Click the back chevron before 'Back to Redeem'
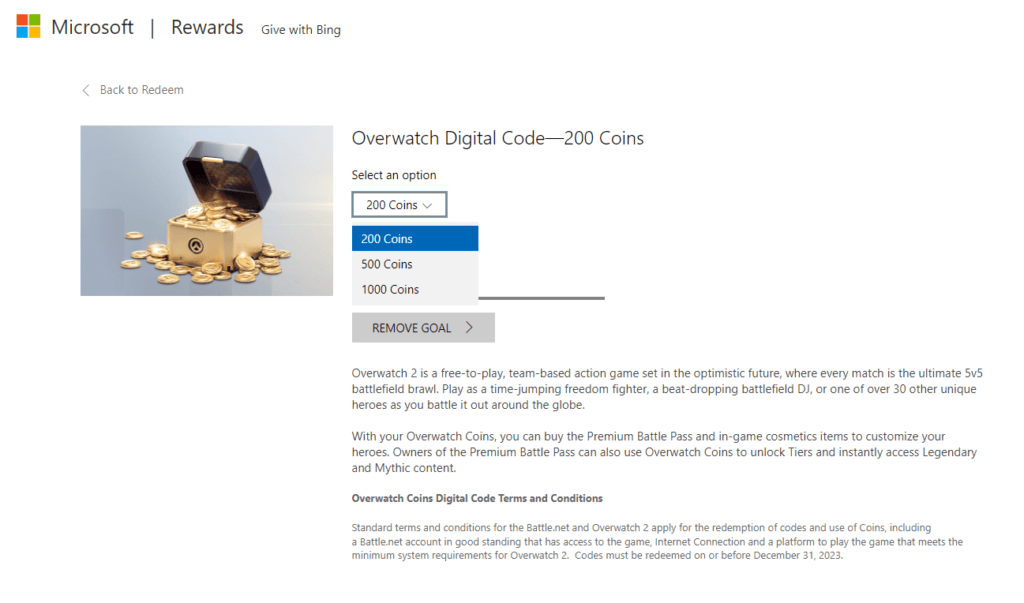 point(86,89)
